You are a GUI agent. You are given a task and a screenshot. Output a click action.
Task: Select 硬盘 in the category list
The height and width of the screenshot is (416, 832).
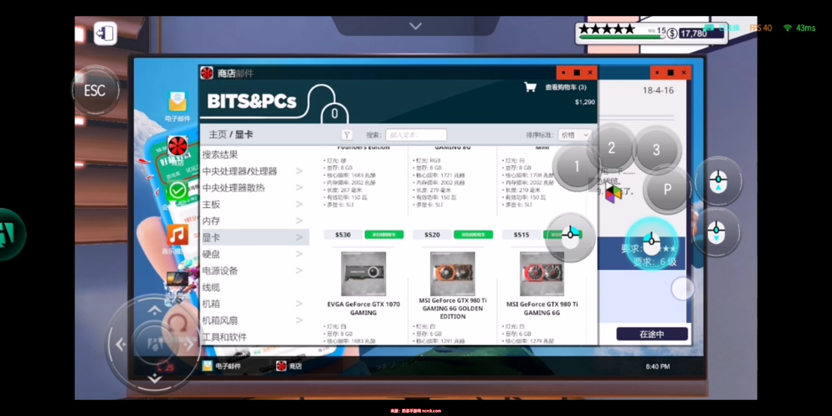[x=212, y=254]
